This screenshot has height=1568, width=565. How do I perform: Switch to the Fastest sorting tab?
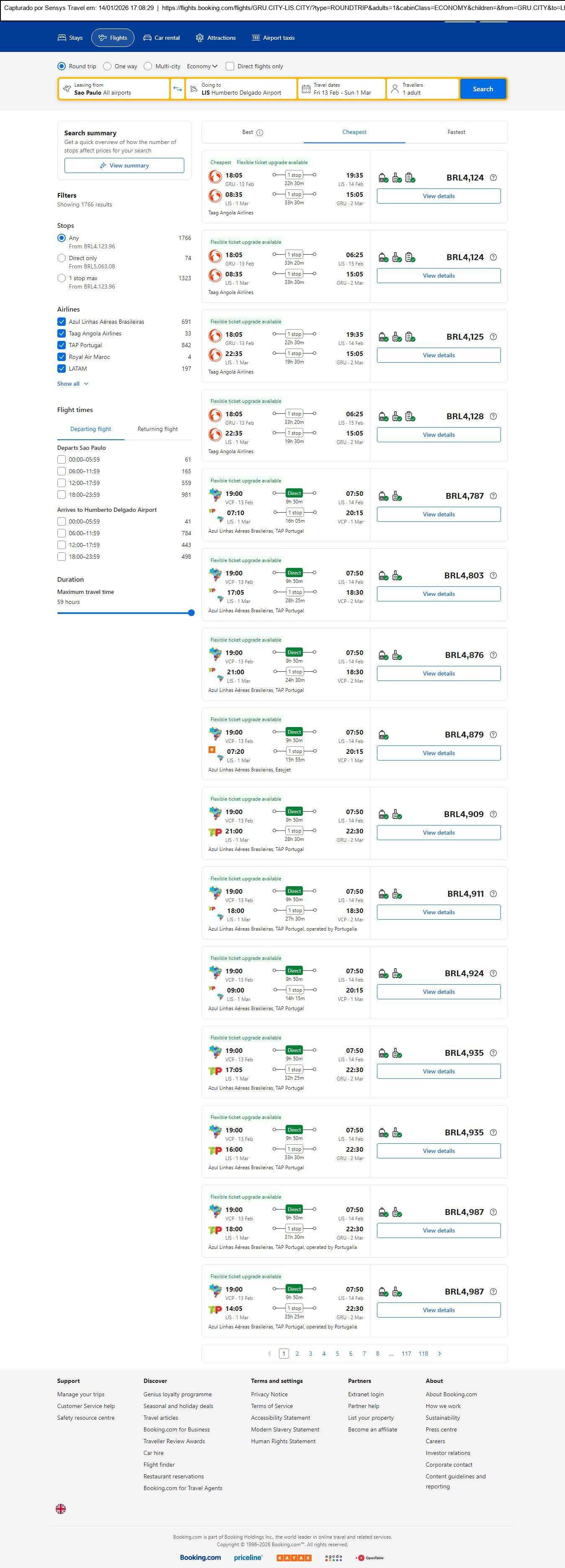click(456, 132)
